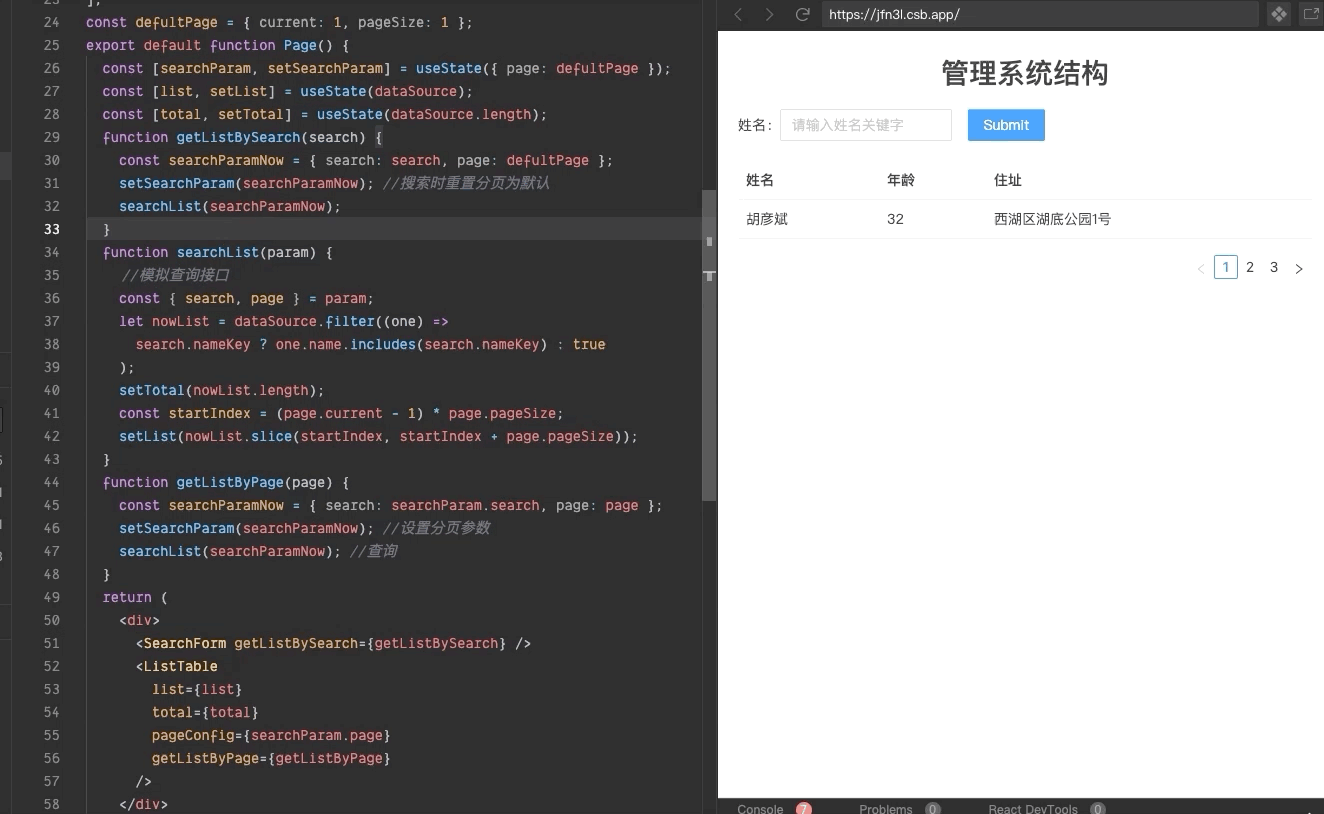Click the line with one.name.includes(search.nameKey)

click(x=371, y=344)
